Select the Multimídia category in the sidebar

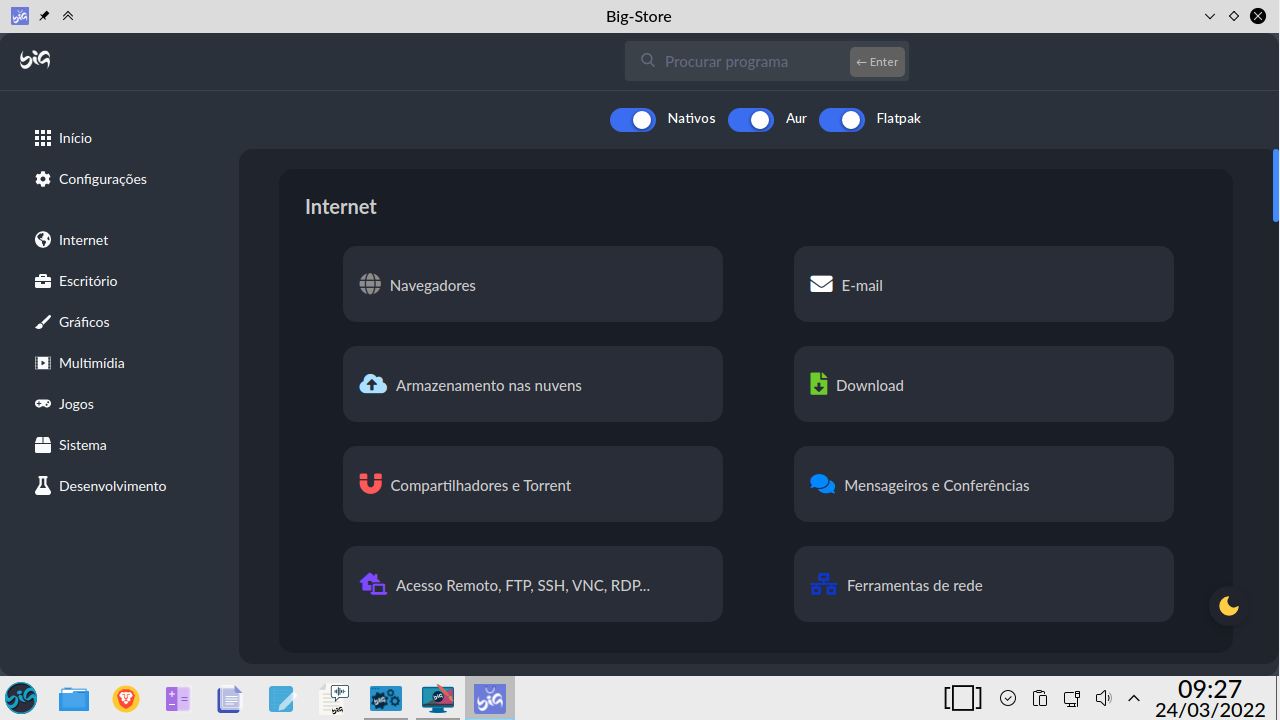point(90,362)
